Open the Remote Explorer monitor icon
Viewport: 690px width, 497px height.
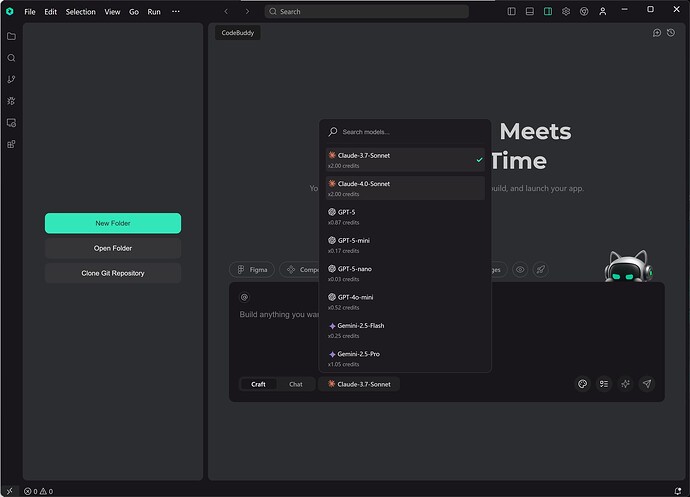click(11, 123)
